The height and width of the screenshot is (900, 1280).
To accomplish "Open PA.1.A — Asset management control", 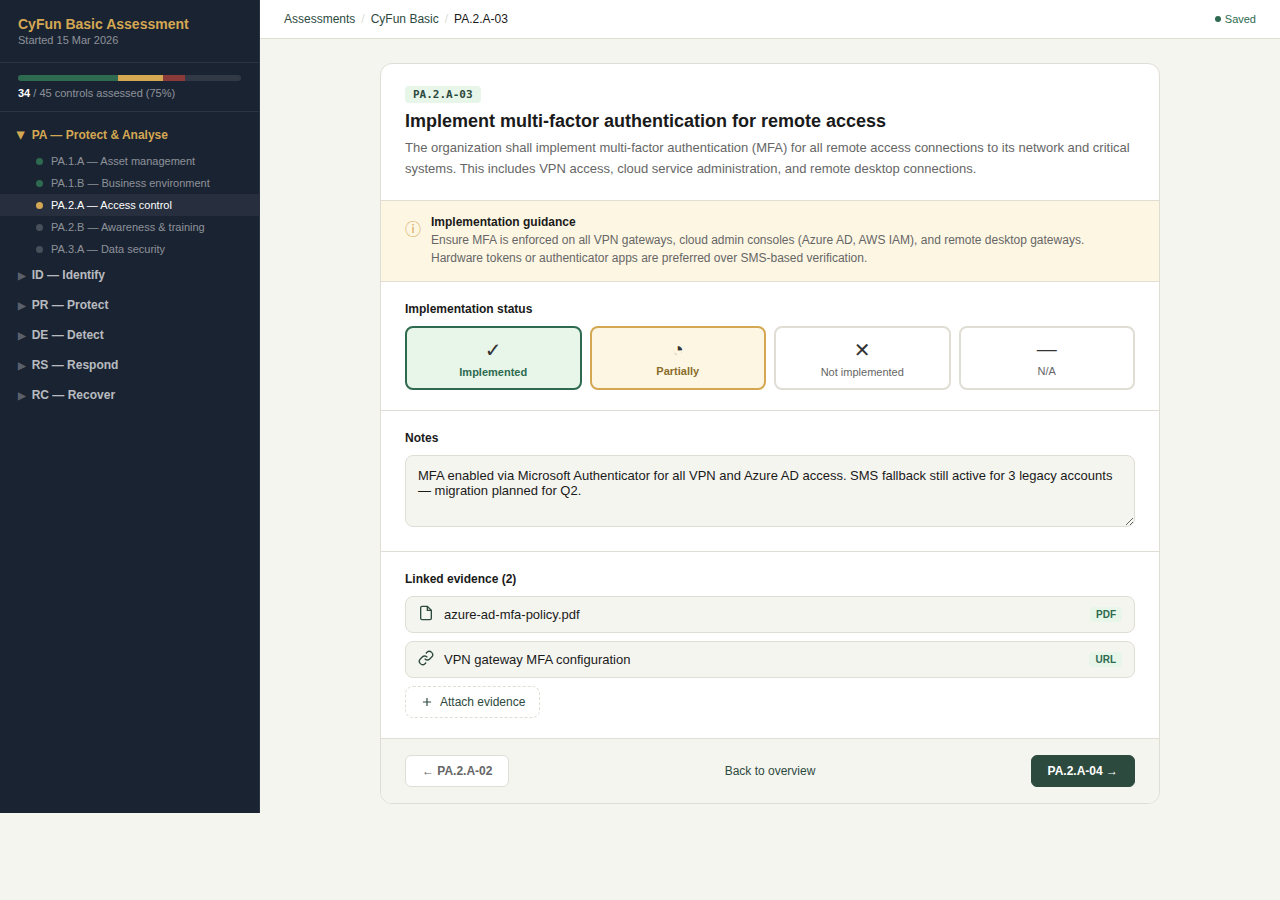I will point(123,161).
